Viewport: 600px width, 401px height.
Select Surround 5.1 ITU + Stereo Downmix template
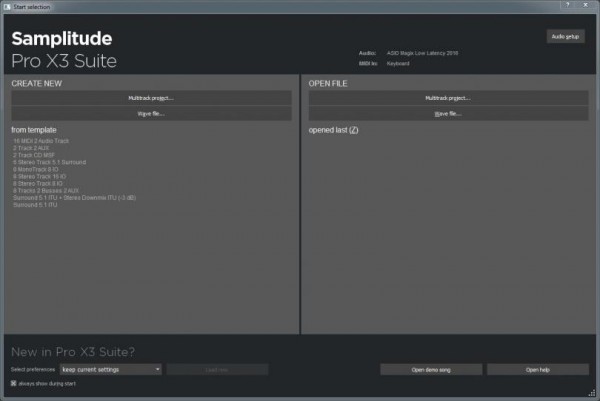click(x=74, y=198)
